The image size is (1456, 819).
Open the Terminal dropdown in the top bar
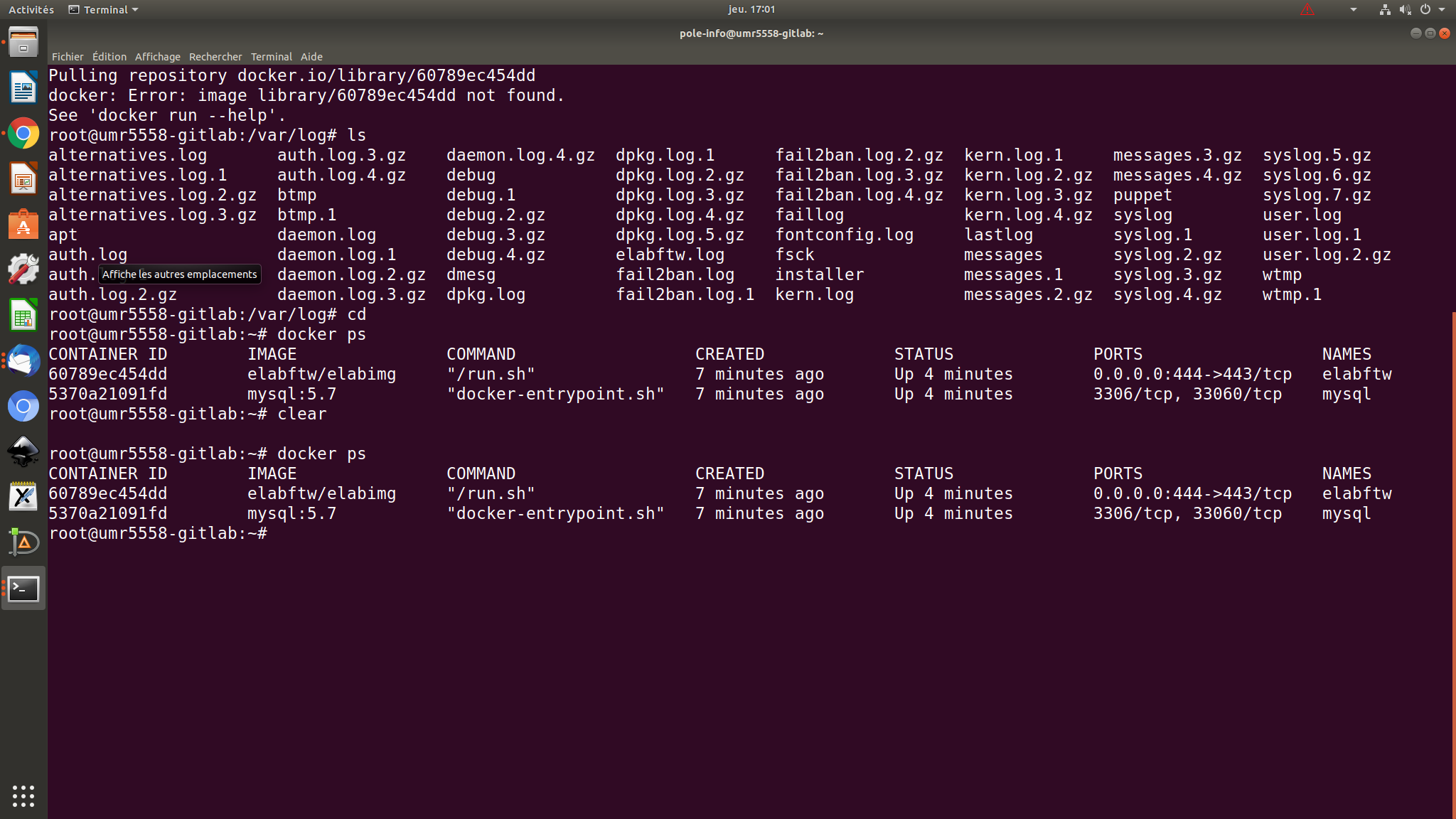pyautogui.click(x=103, y=9)
